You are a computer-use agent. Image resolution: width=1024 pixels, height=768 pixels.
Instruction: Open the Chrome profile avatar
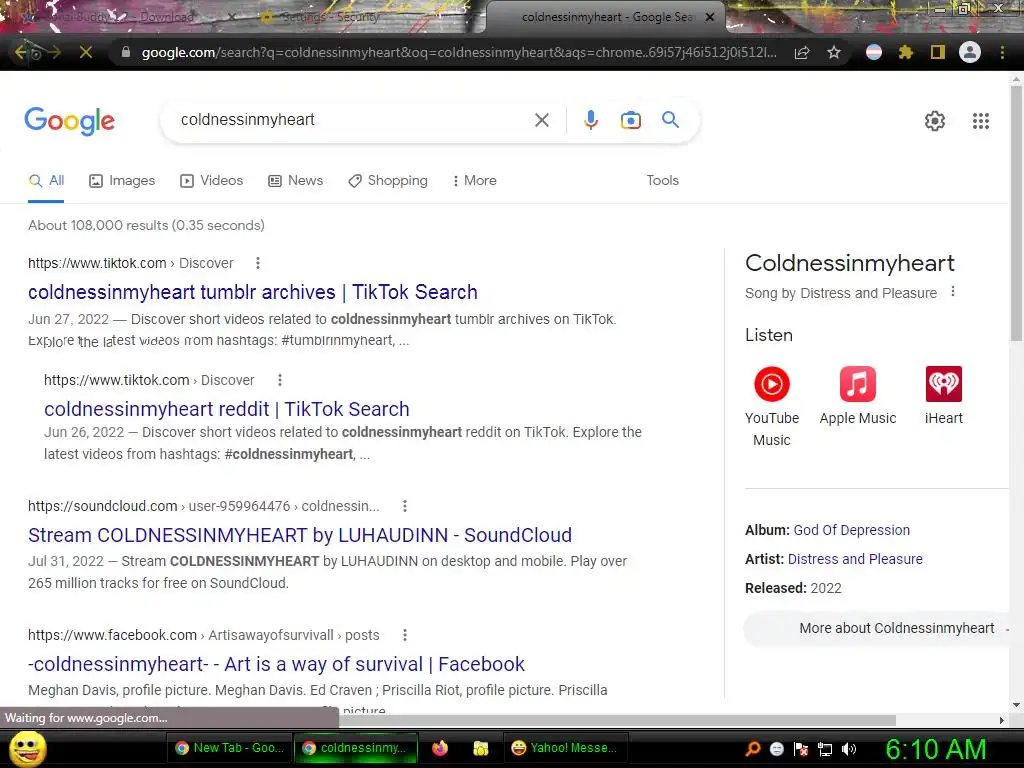[970, 52]
